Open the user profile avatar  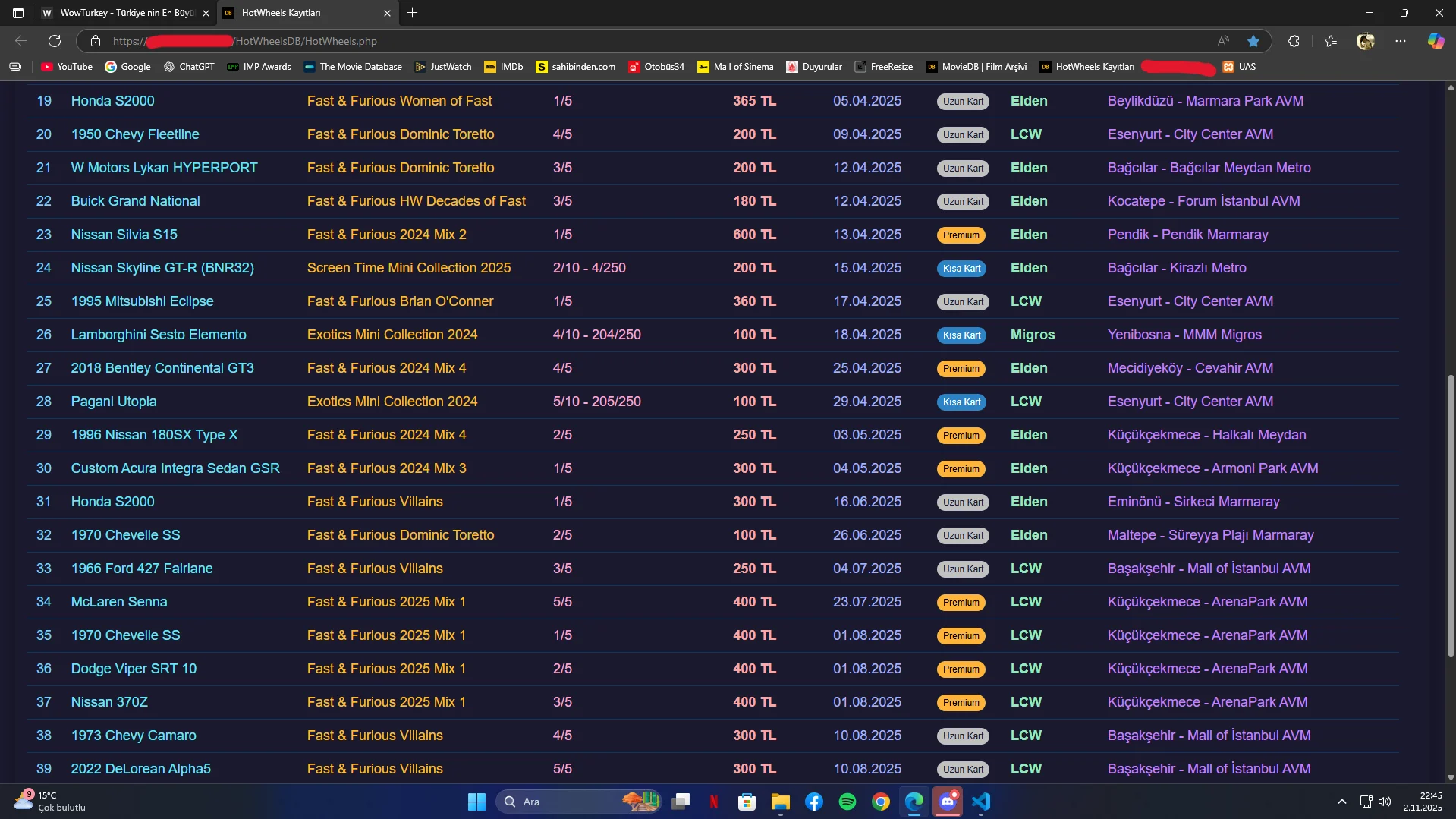1366,41
